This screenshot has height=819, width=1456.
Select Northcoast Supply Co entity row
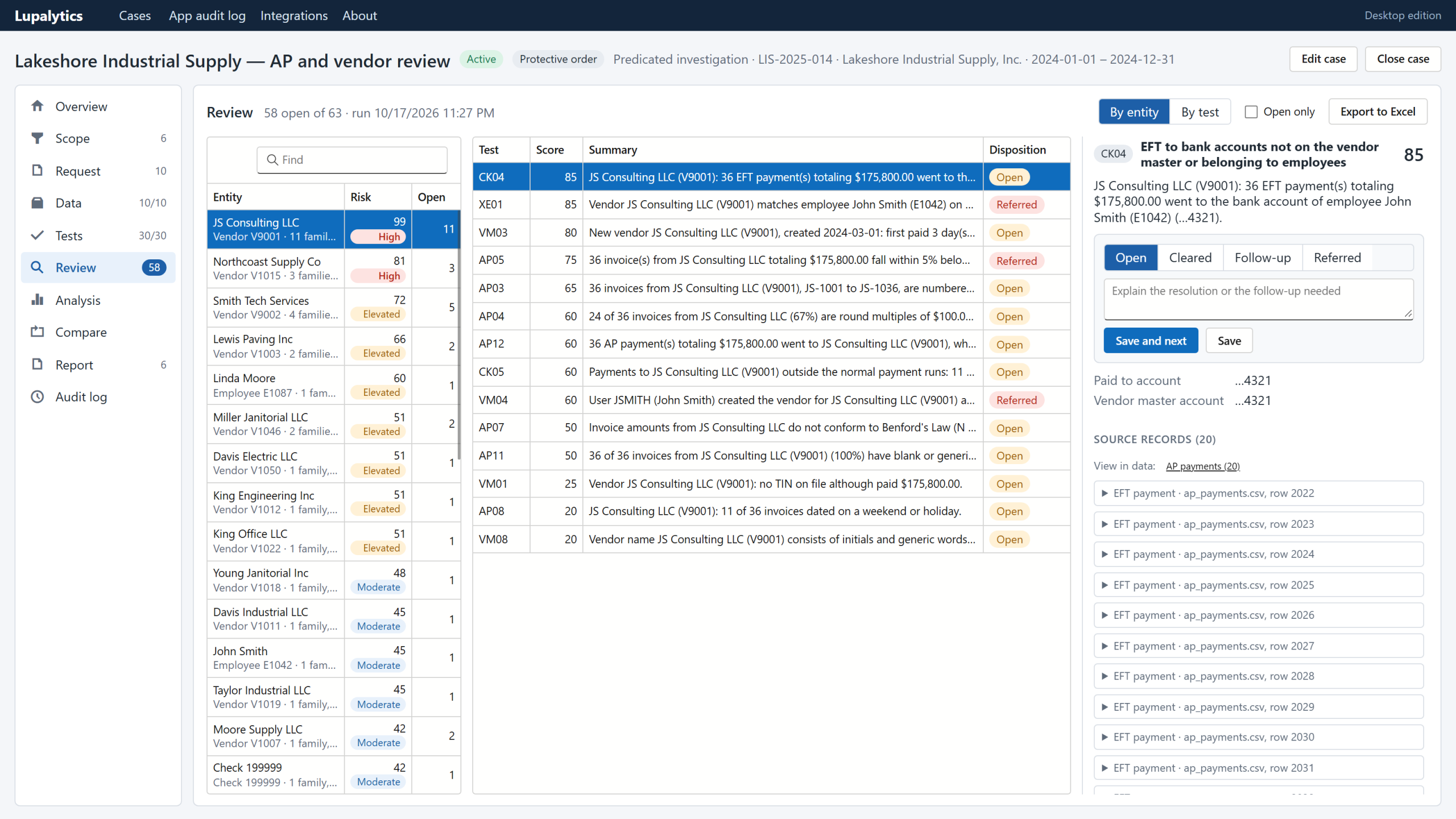tap(333, 268)
